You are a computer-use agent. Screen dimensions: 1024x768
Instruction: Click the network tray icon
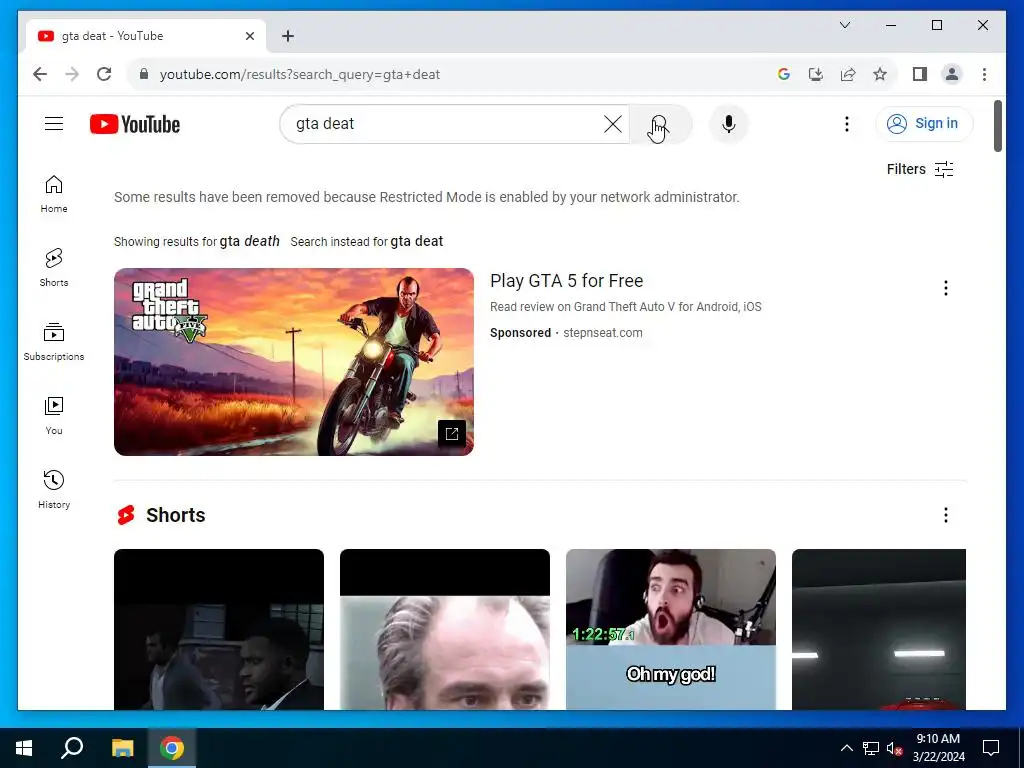tap(871, 748)
